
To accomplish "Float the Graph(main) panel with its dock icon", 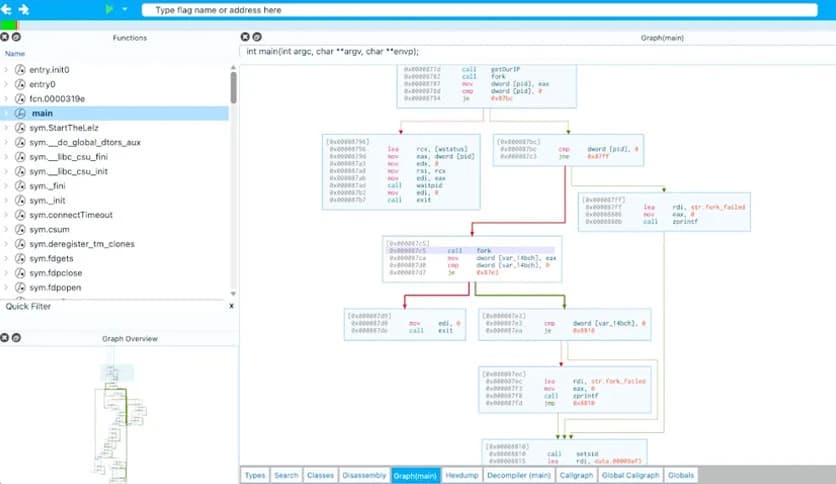I will point(257,37).
